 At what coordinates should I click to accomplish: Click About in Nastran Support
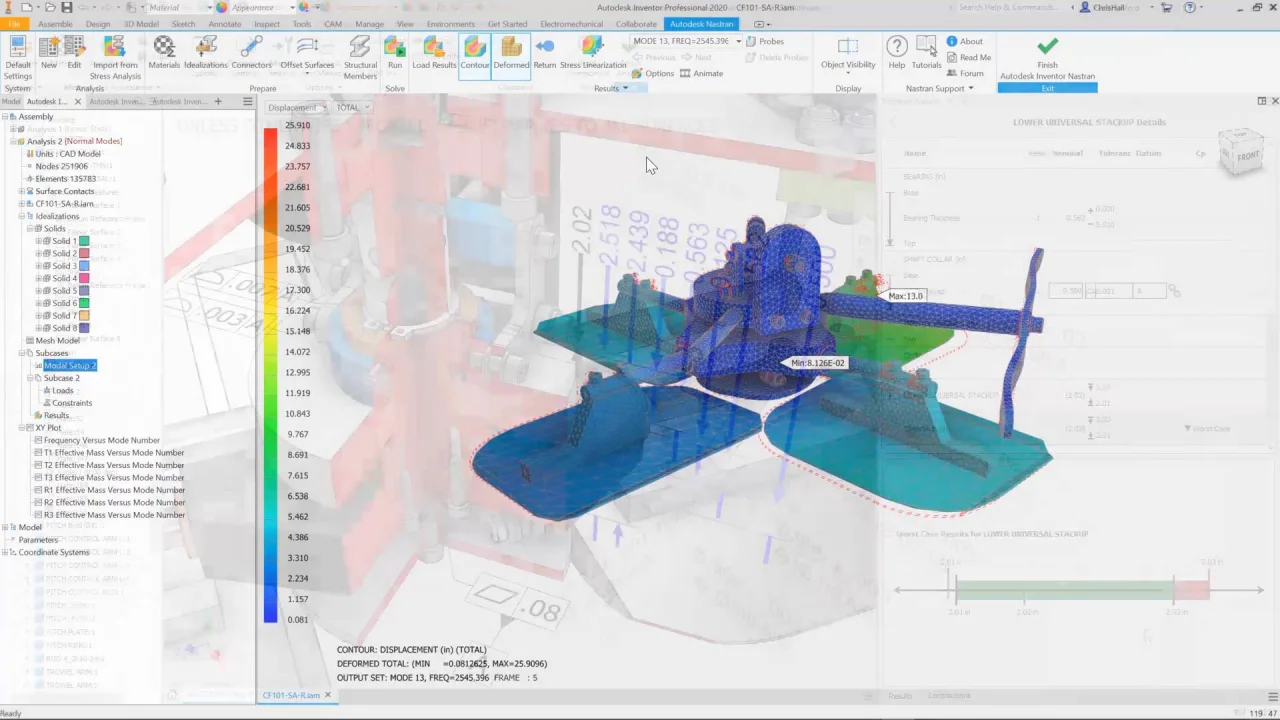tap(965, 42)
